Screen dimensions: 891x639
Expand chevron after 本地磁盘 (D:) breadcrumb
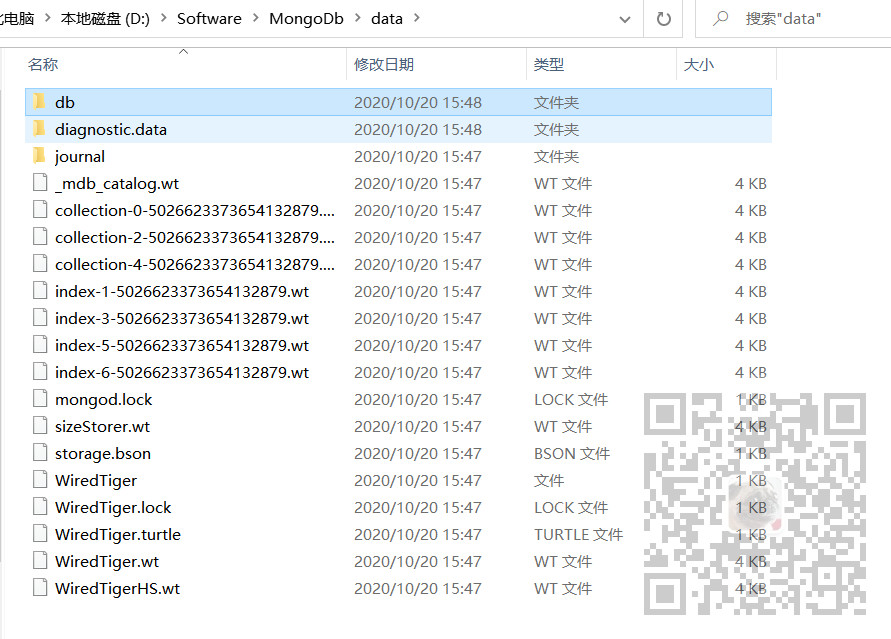[x=164, y=18]
